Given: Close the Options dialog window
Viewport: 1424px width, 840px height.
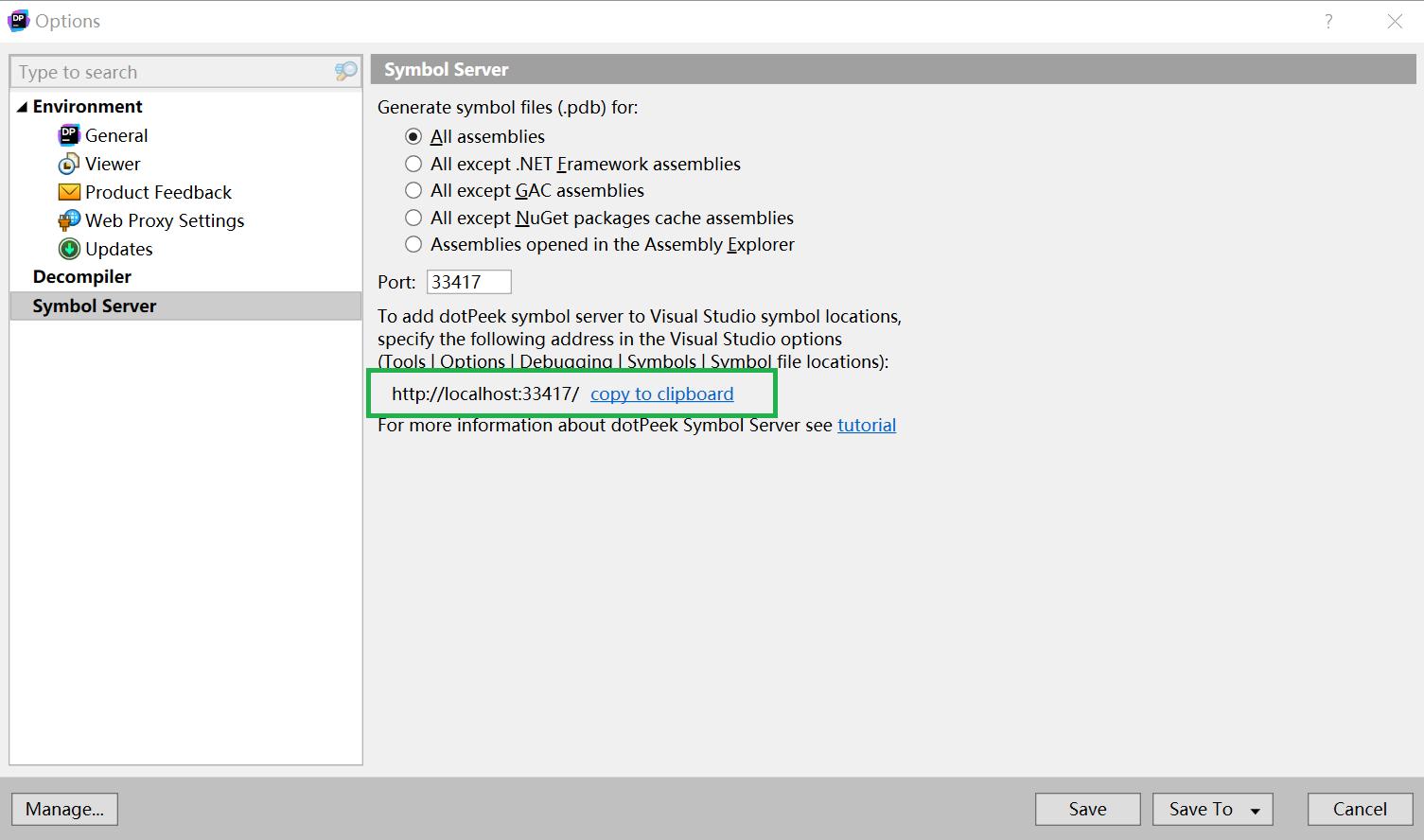Looking at the screenshot, I should tap(1395, 21).
